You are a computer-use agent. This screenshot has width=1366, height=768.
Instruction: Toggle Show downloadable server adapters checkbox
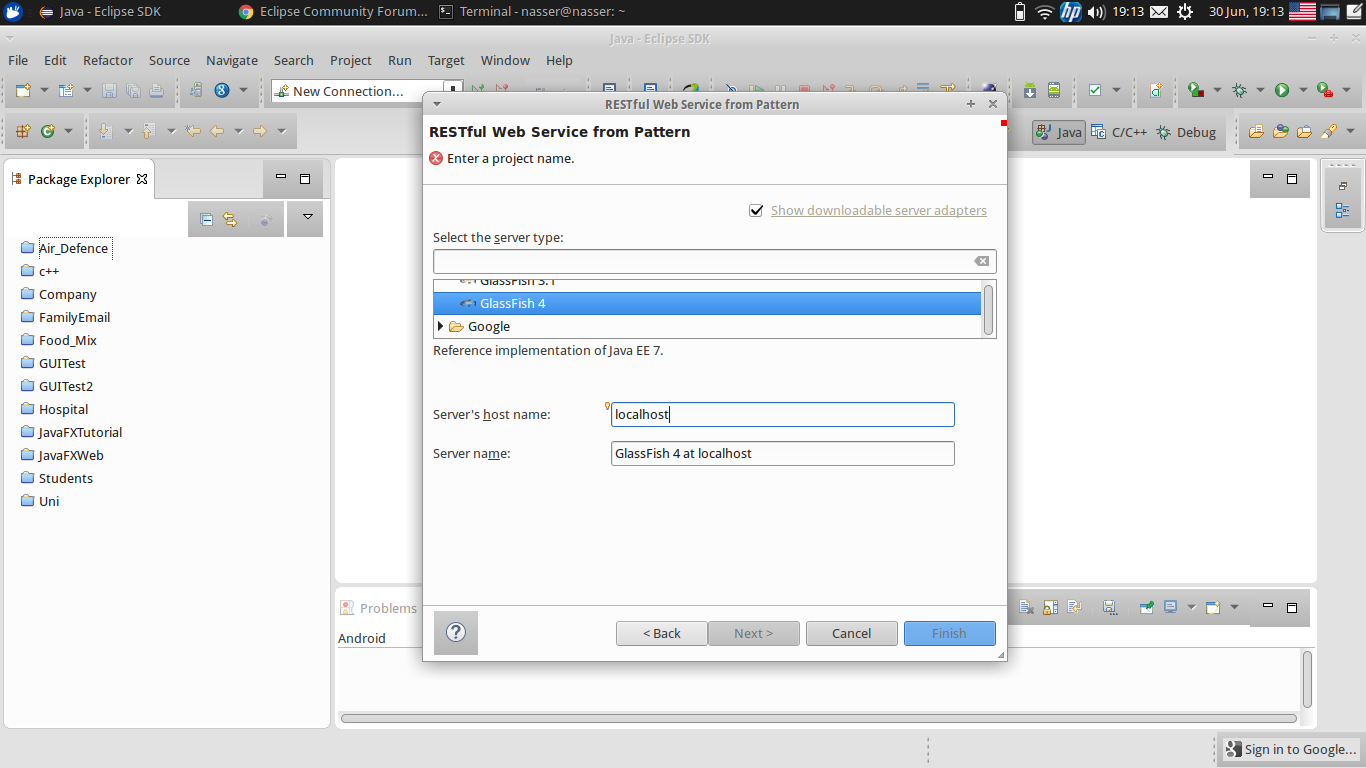(757, 211)
